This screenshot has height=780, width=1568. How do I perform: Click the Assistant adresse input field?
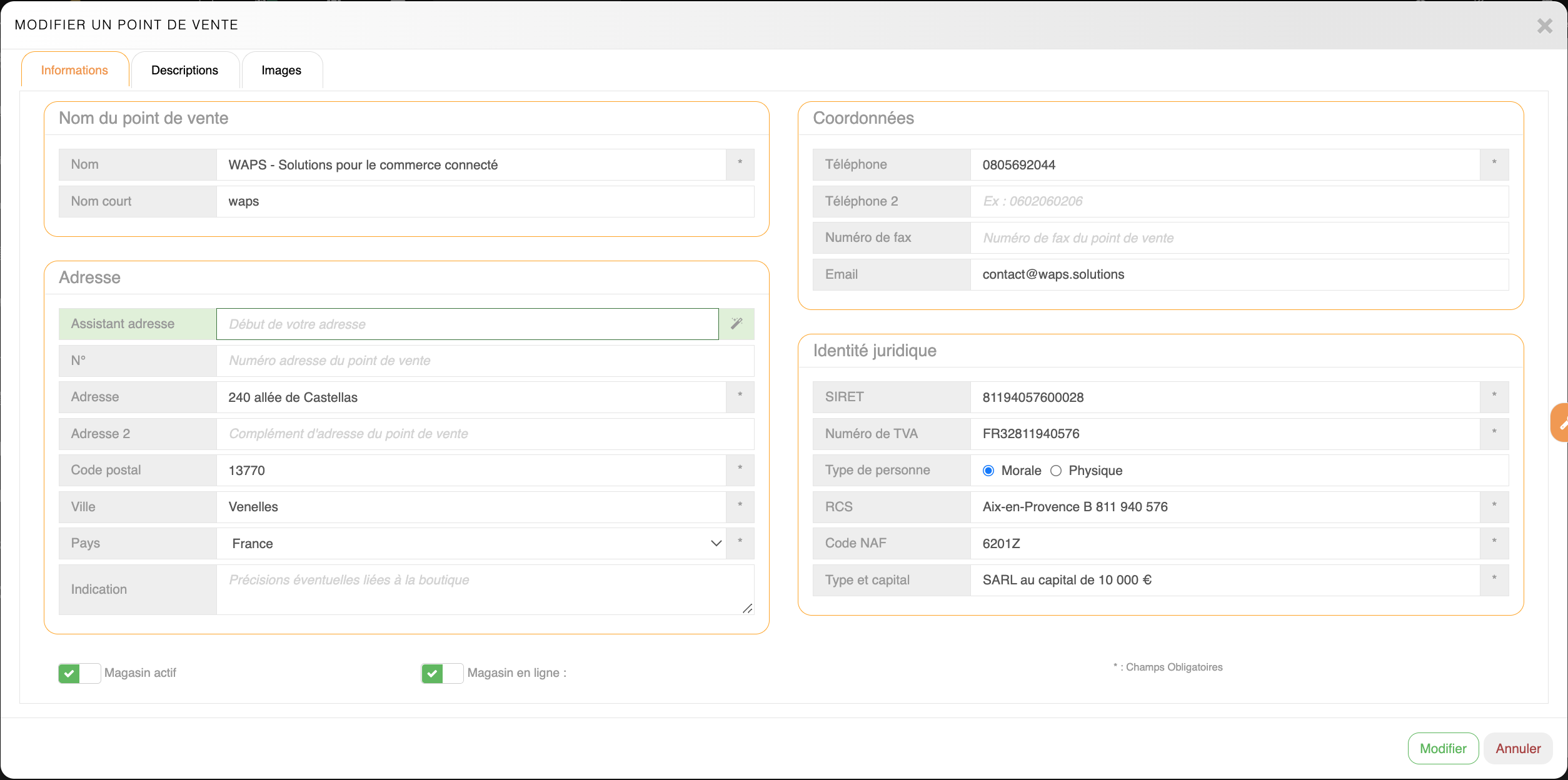tap(467, 324)
